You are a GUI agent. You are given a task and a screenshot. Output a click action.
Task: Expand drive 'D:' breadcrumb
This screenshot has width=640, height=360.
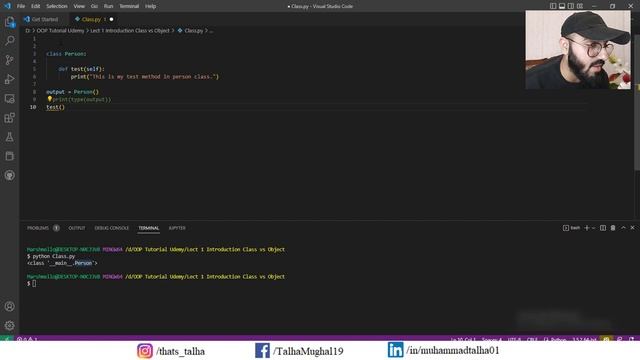pos(28,31)
